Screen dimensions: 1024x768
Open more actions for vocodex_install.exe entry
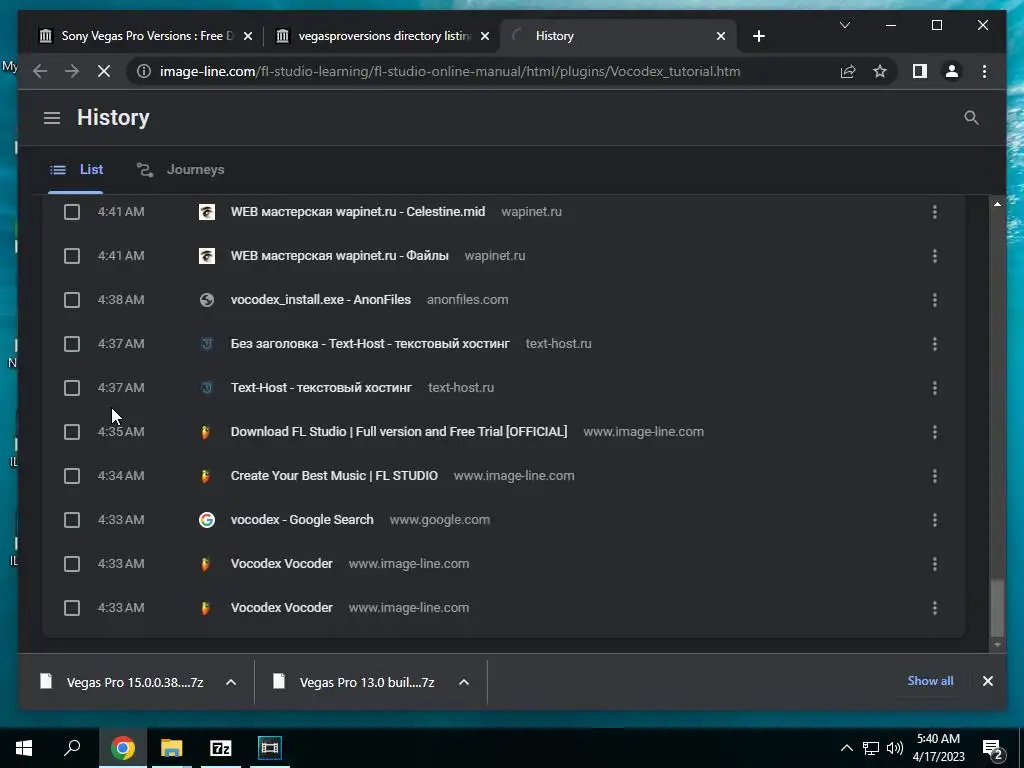click(935, 300)
